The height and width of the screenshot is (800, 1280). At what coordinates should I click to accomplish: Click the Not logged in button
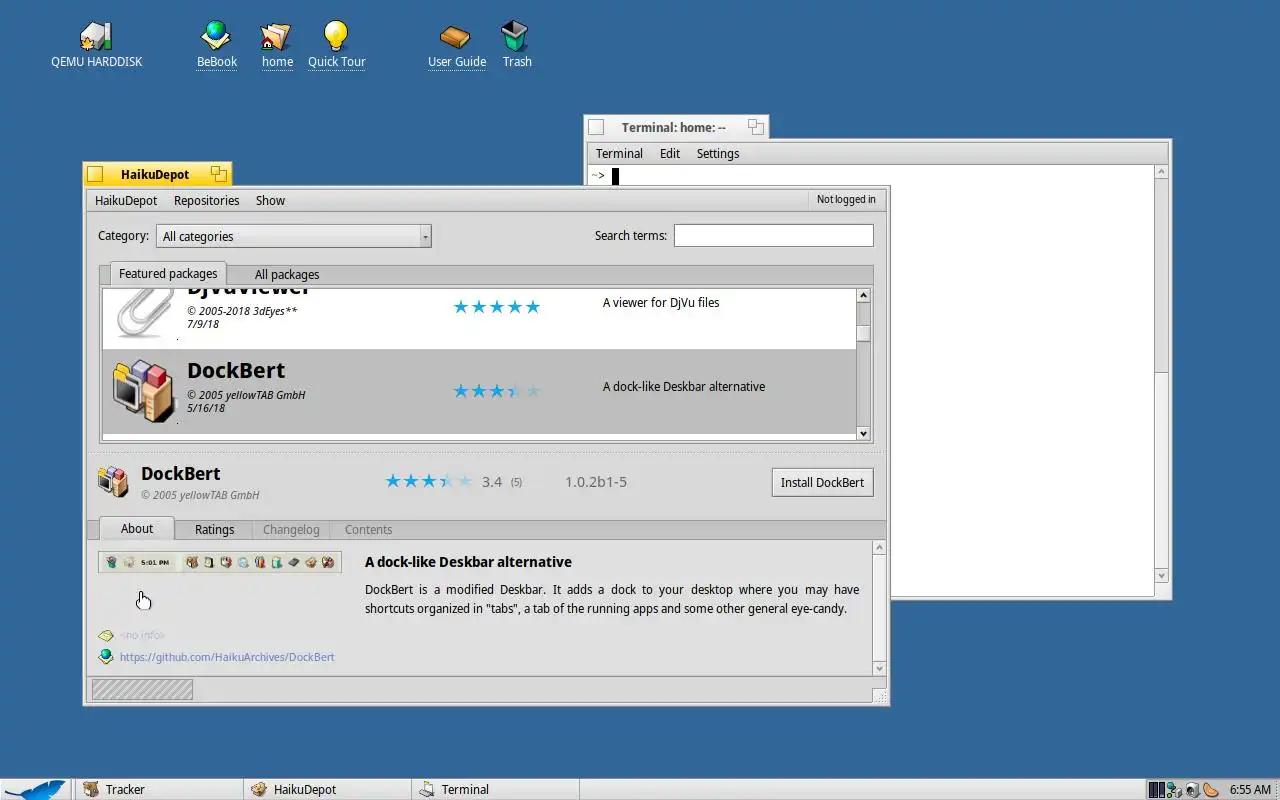pyautogui.click(x=846, y=199)
